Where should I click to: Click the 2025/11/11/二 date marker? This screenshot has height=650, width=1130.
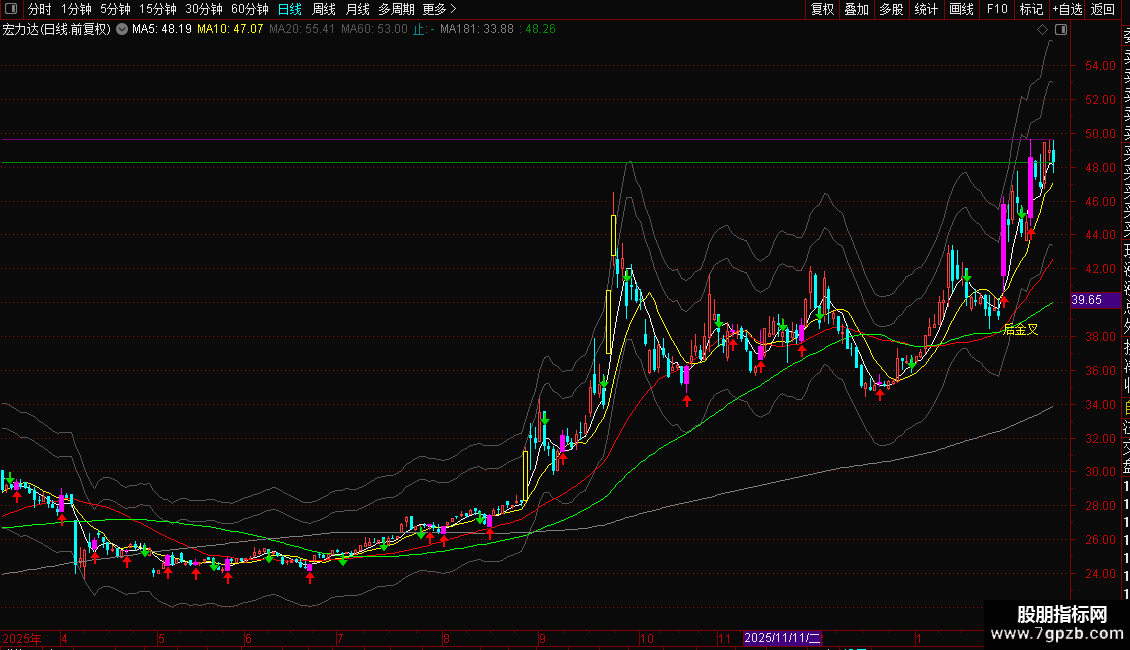click(x=782, y=638)
